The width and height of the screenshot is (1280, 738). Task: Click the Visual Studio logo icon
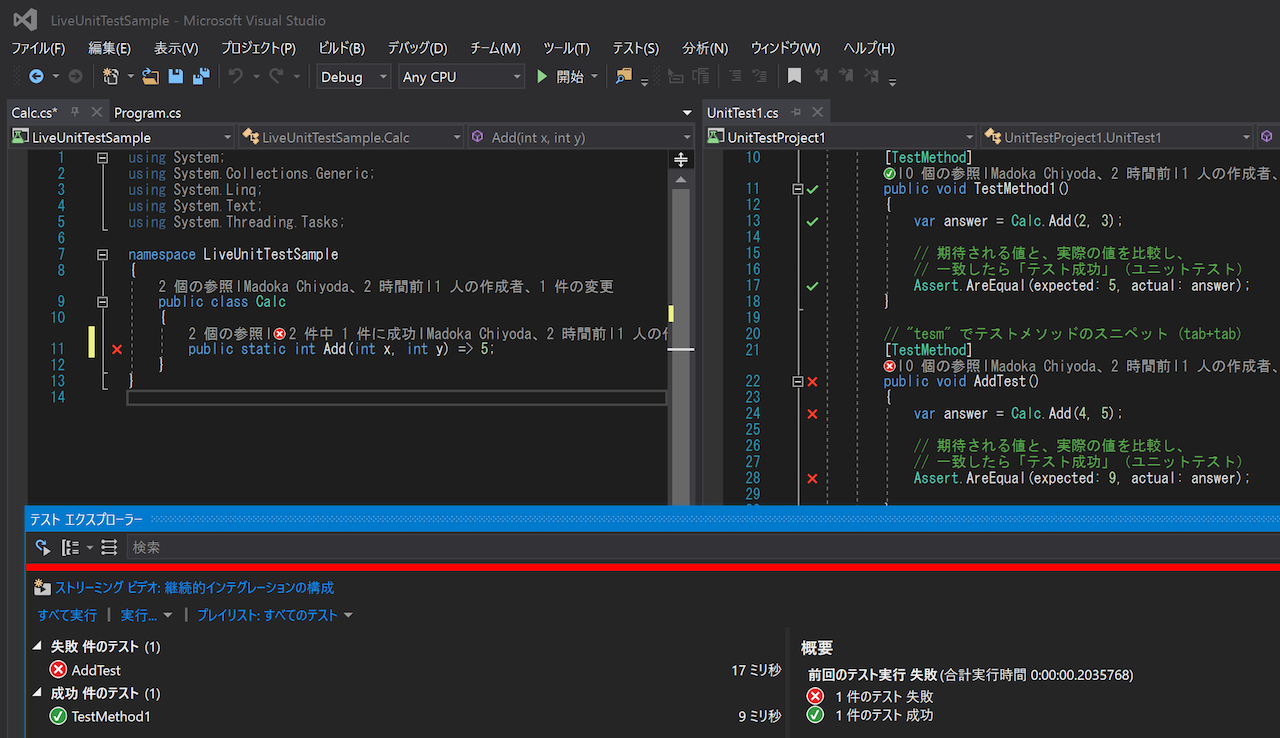coord(26,20)
